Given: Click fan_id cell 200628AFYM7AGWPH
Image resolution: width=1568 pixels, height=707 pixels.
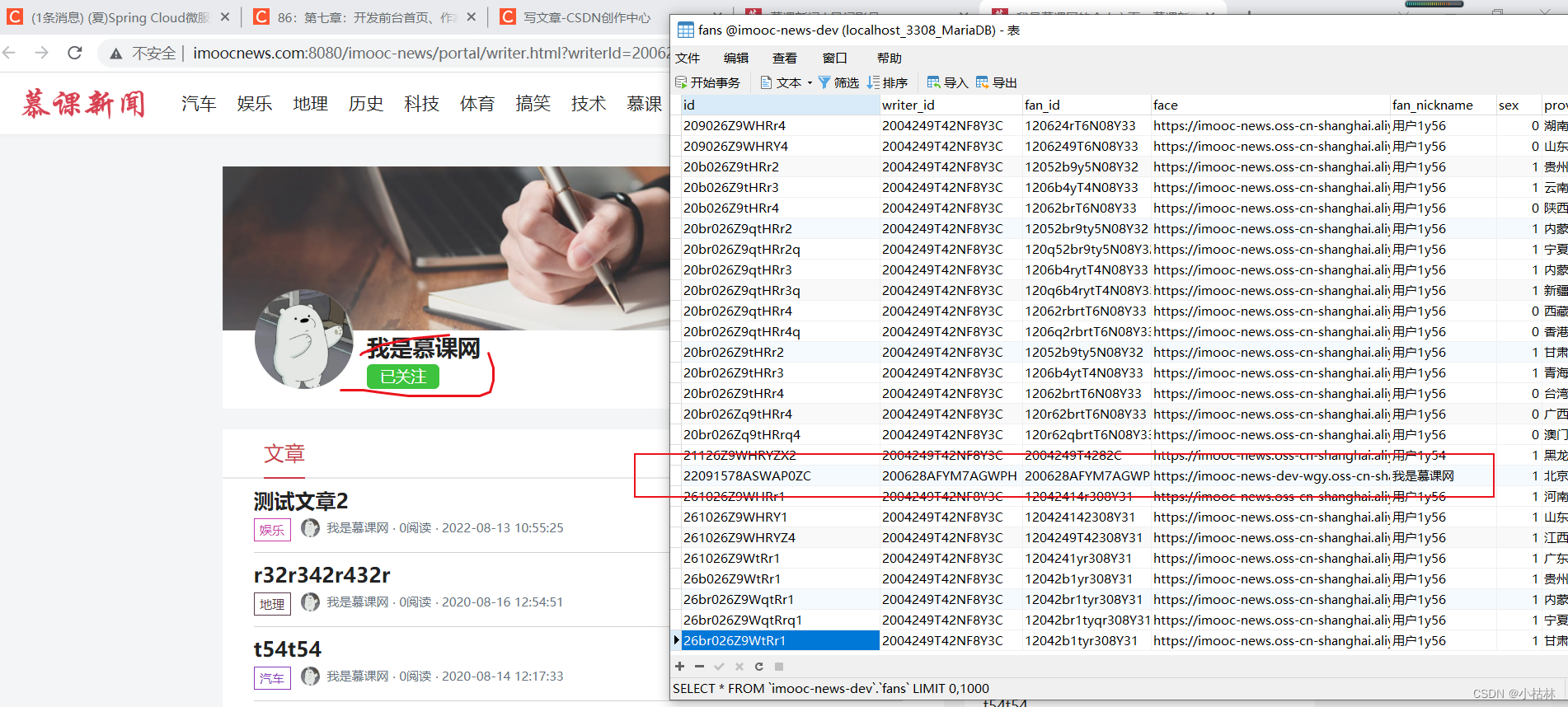Looking at the screenshot, I should tap(1087, 475).
